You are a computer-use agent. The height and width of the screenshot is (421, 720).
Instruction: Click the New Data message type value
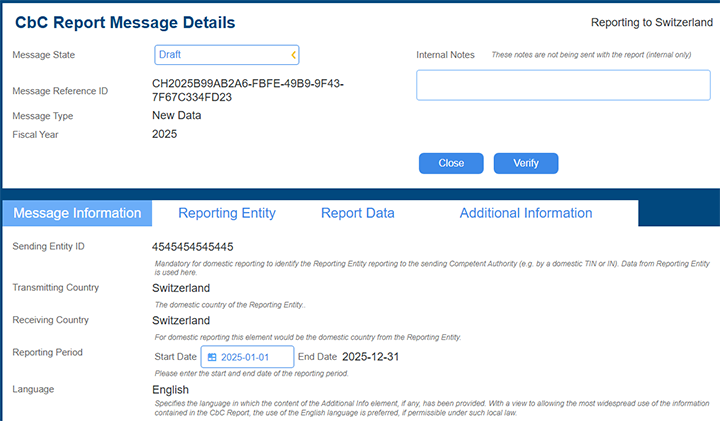176,116
